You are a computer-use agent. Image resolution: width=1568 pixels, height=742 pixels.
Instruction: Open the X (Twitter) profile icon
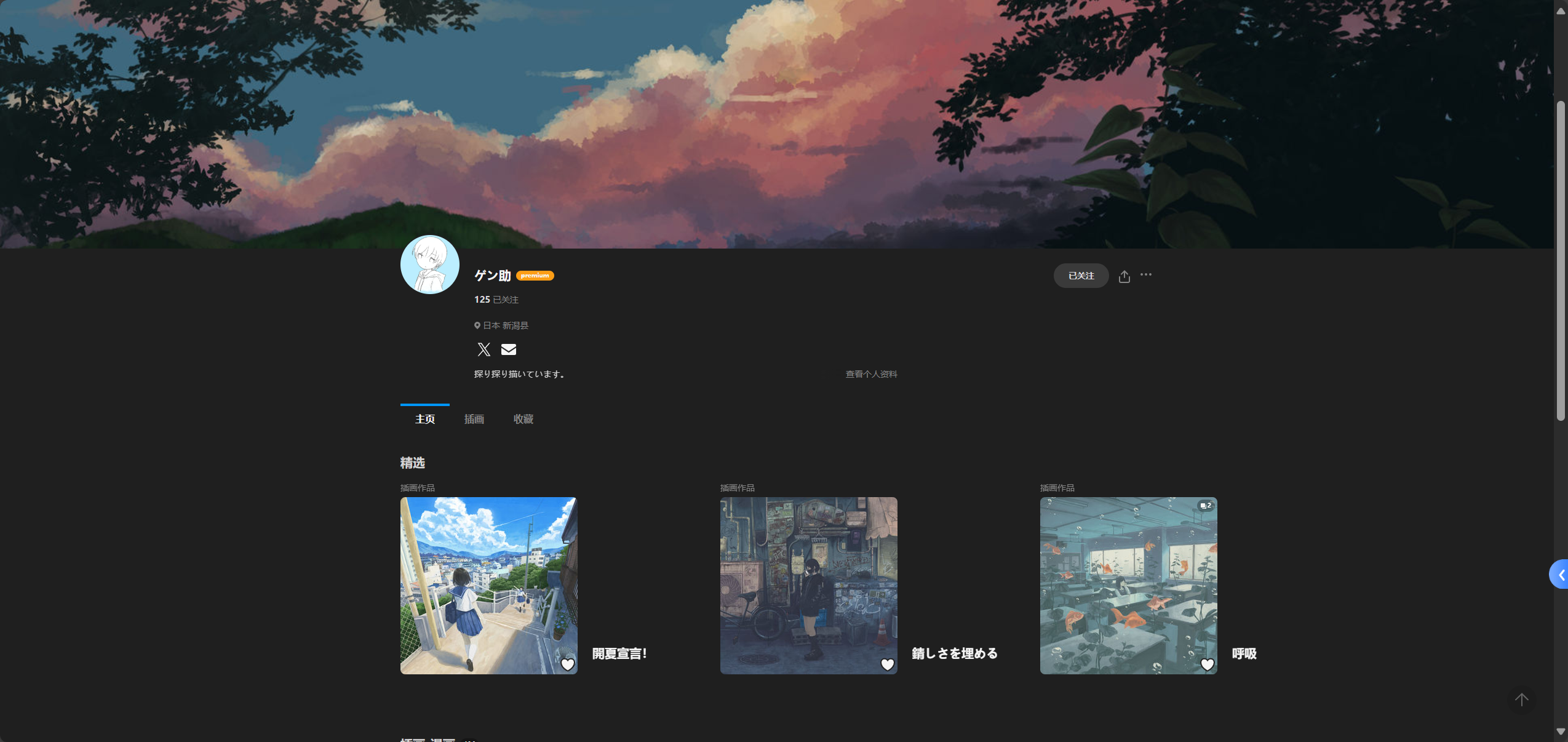pyautogui.click(x=484, y=349)
